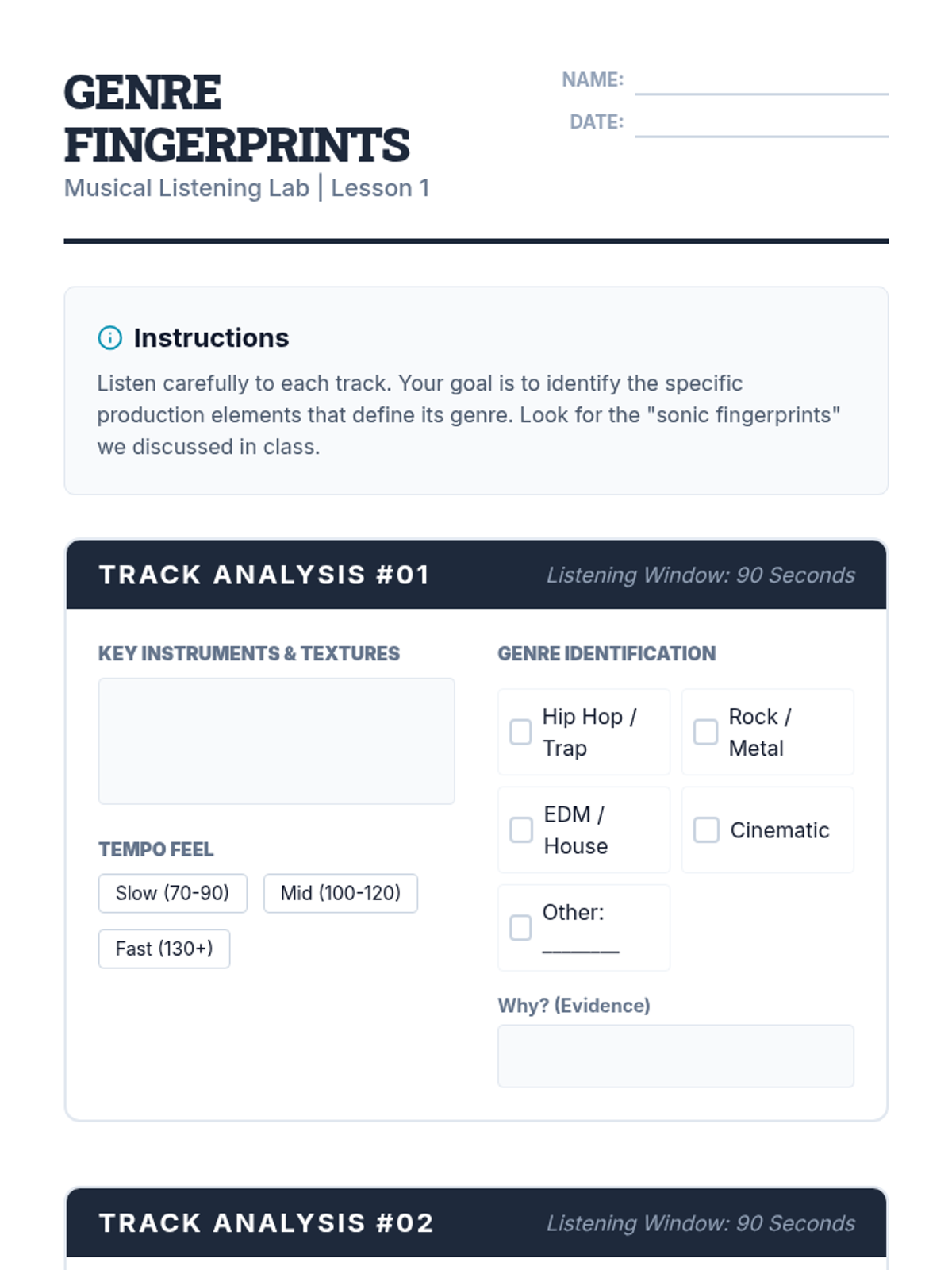Focus the Key Instruments & Textures box

(x=276, y=741)
